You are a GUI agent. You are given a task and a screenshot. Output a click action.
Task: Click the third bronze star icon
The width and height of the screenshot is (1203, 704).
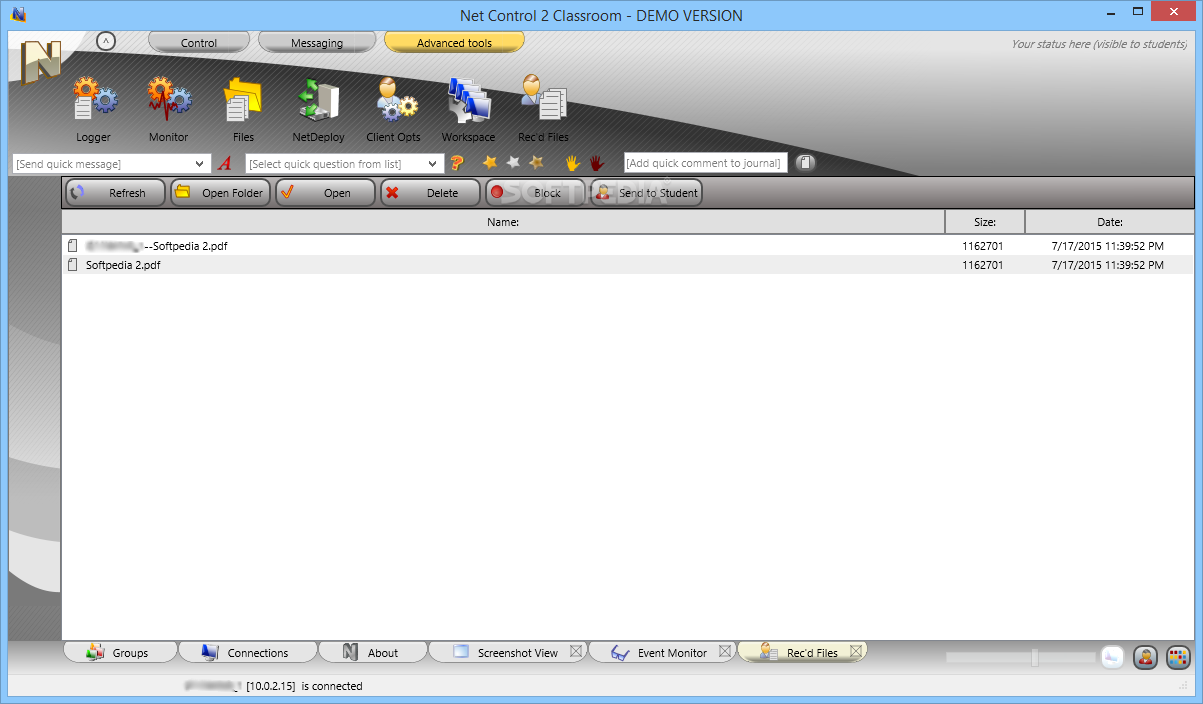click(536, 162)
